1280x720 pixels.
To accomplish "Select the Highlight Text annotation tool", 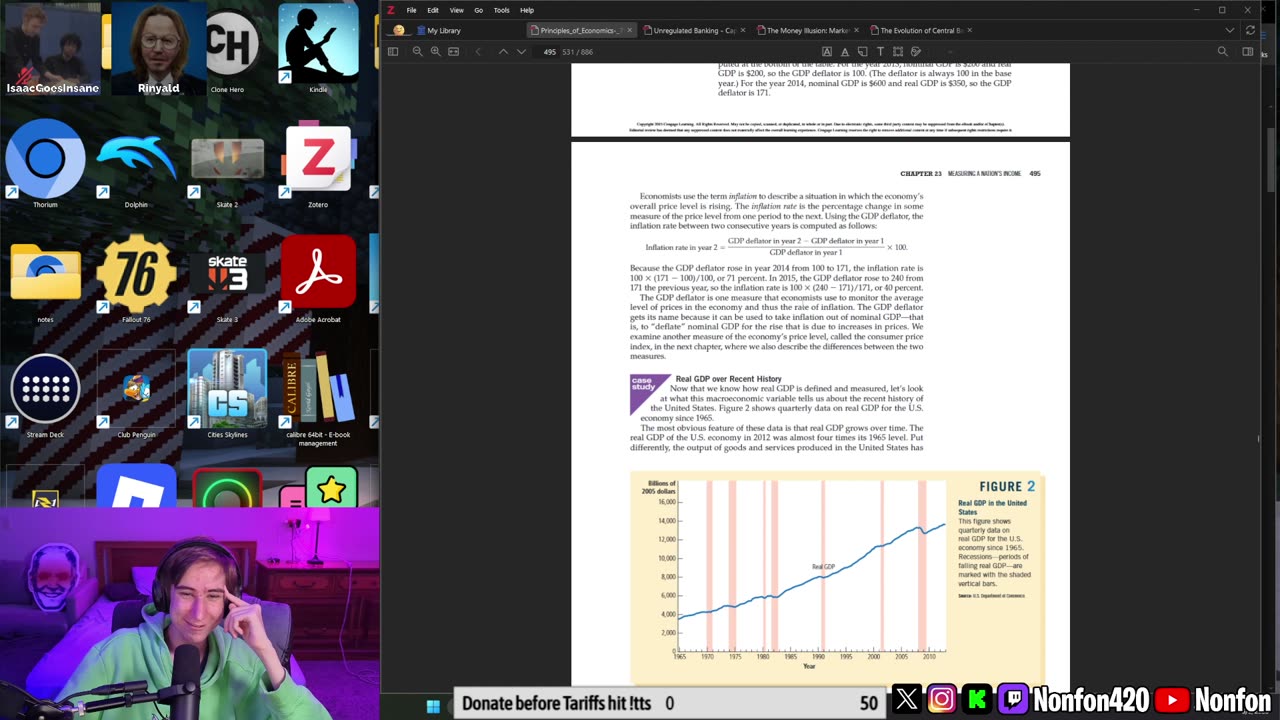I will coord(827,51).
